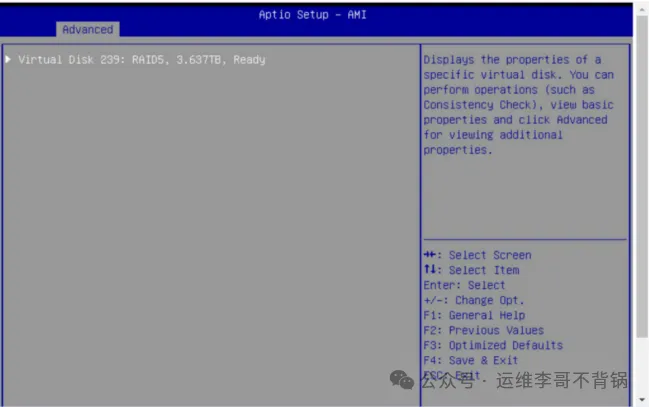This screenshot has height=407, width=649.
Task: Click the 'F4: Save & Exit' line
Action: point(471,360)
